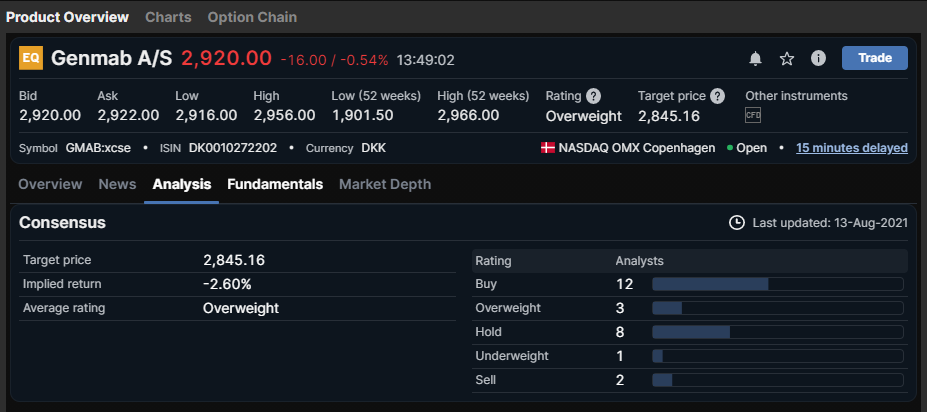Click Average rating value Overweight
Screen dimensions: 927x412
pyautogui.click(x=241, y=308)
